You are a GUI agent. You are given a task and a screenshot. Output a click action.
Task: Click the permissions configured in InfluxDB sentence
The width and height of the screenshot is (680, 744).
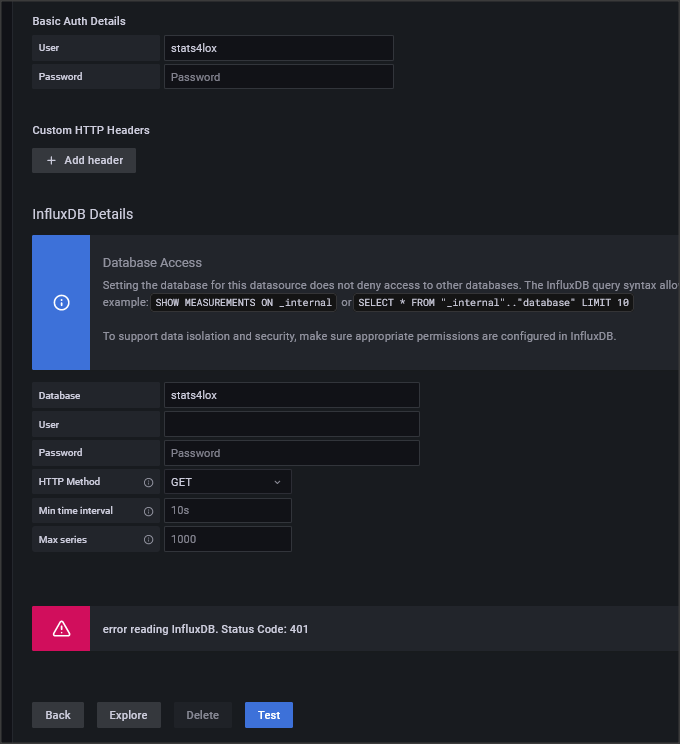click(x=359, y=336)
